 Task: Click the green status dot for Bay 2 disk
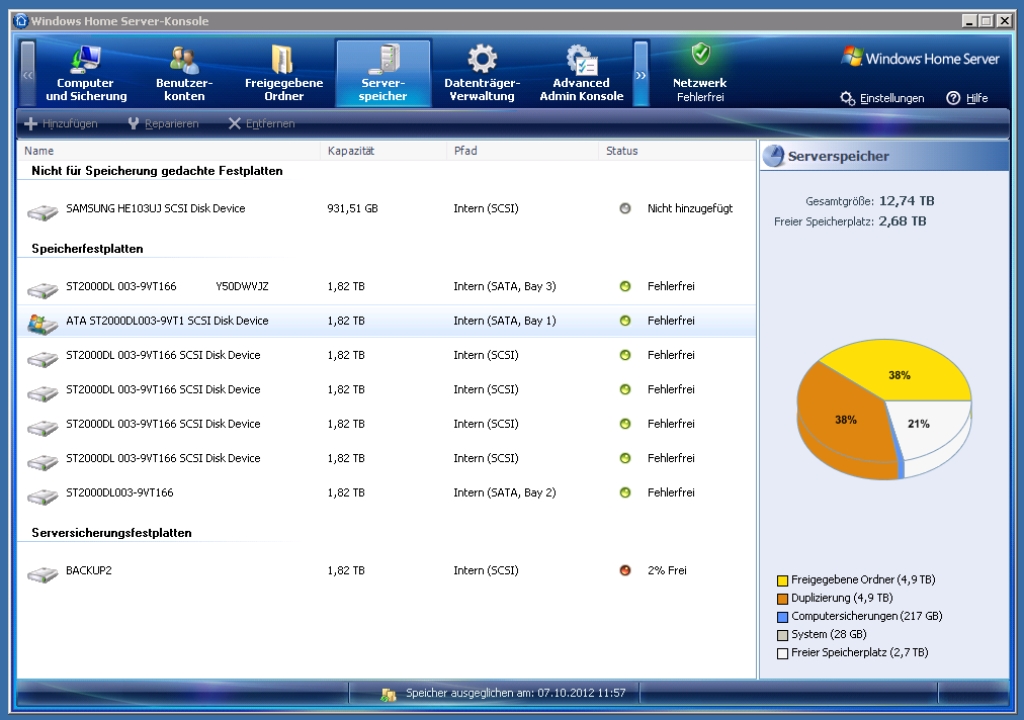coord(625,493)
